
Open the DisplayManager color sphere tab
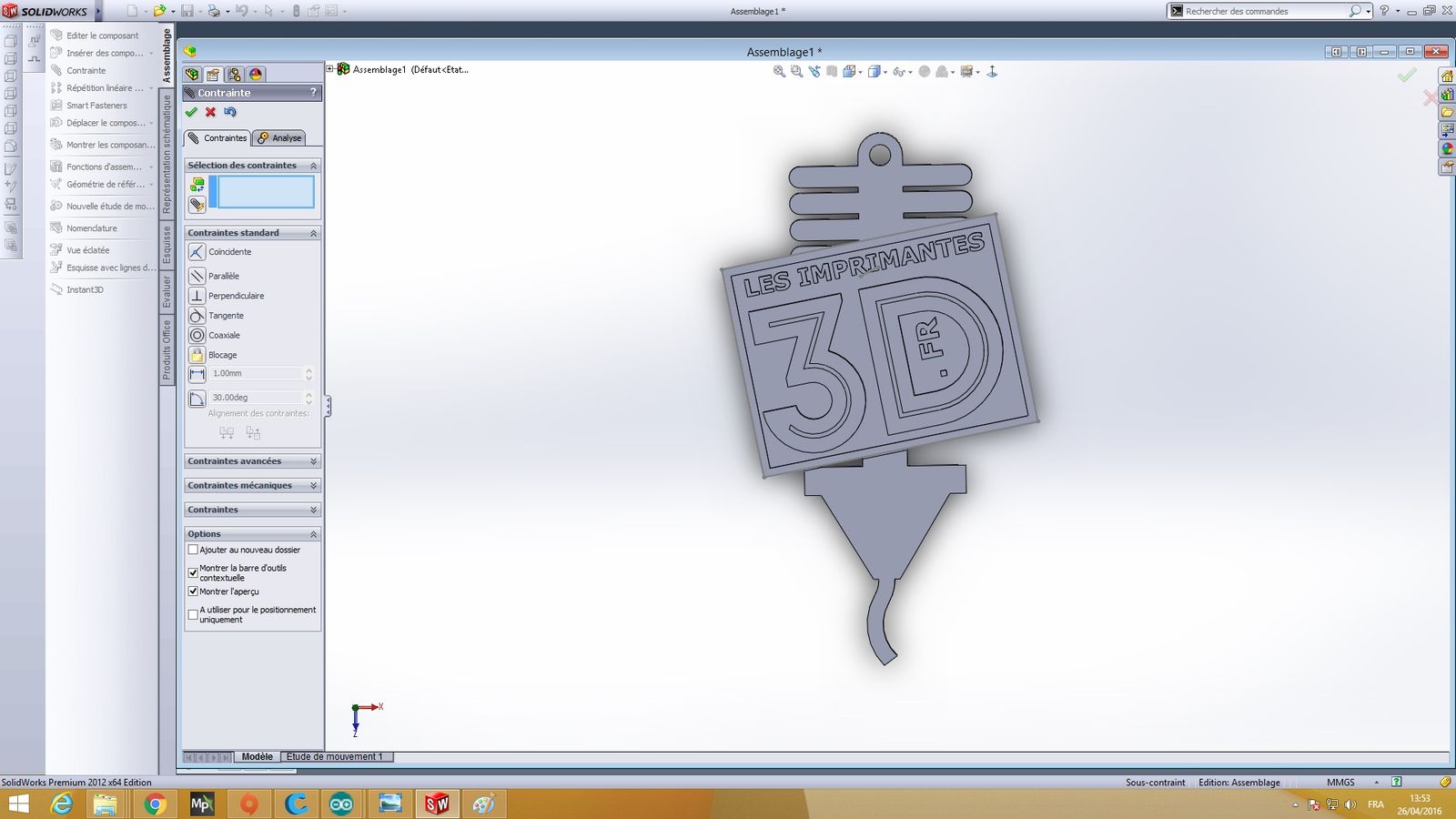click(256, 75)
